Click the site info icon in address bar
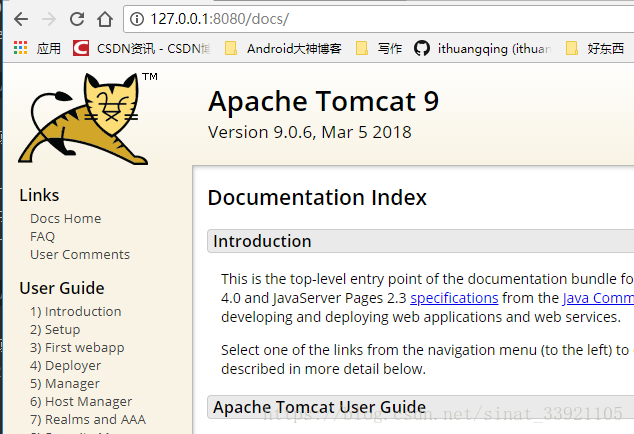The width and height of the screenshot is (634, 434). [x=137, y=19]
